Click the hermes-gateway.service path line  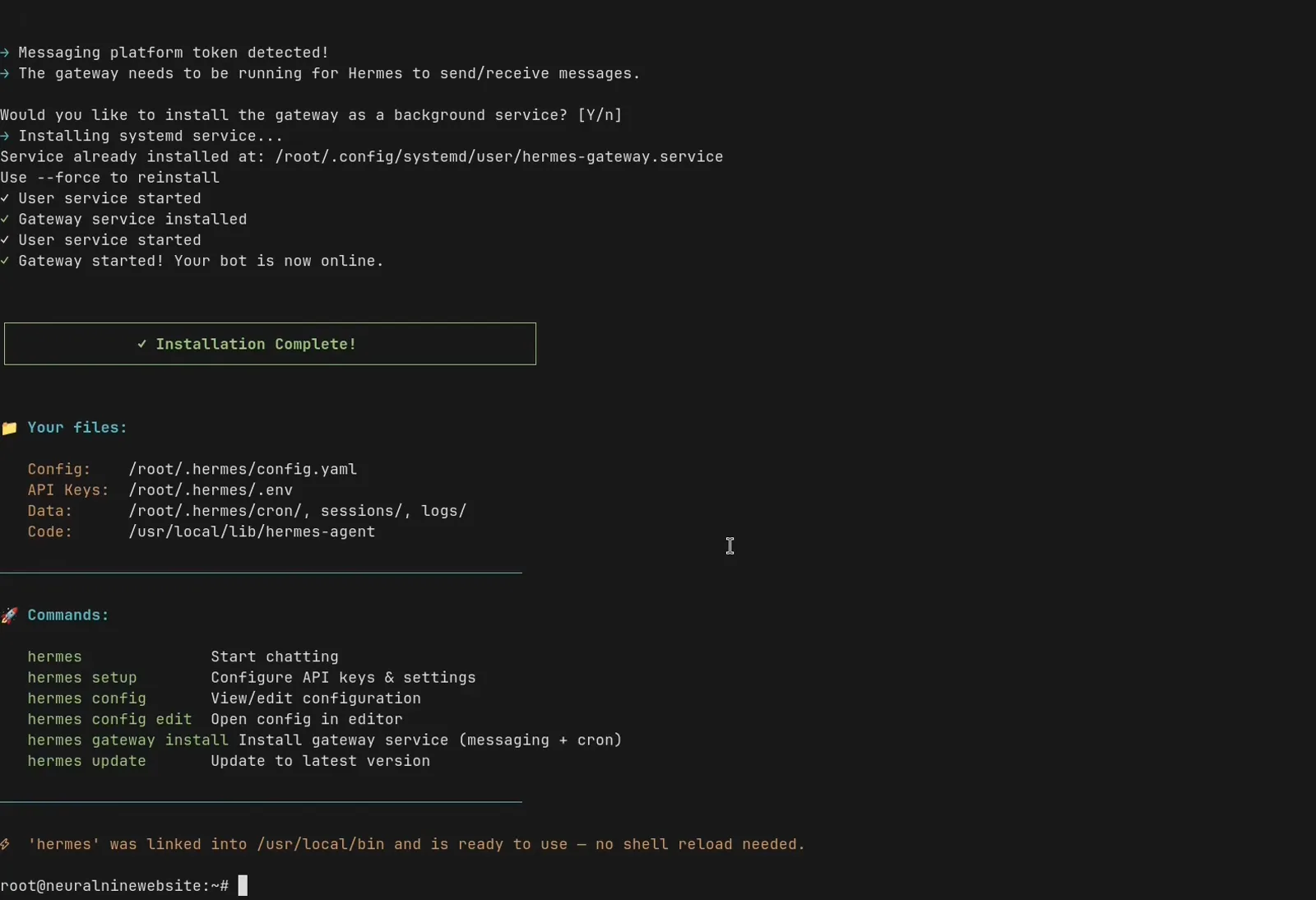(362, 157)
